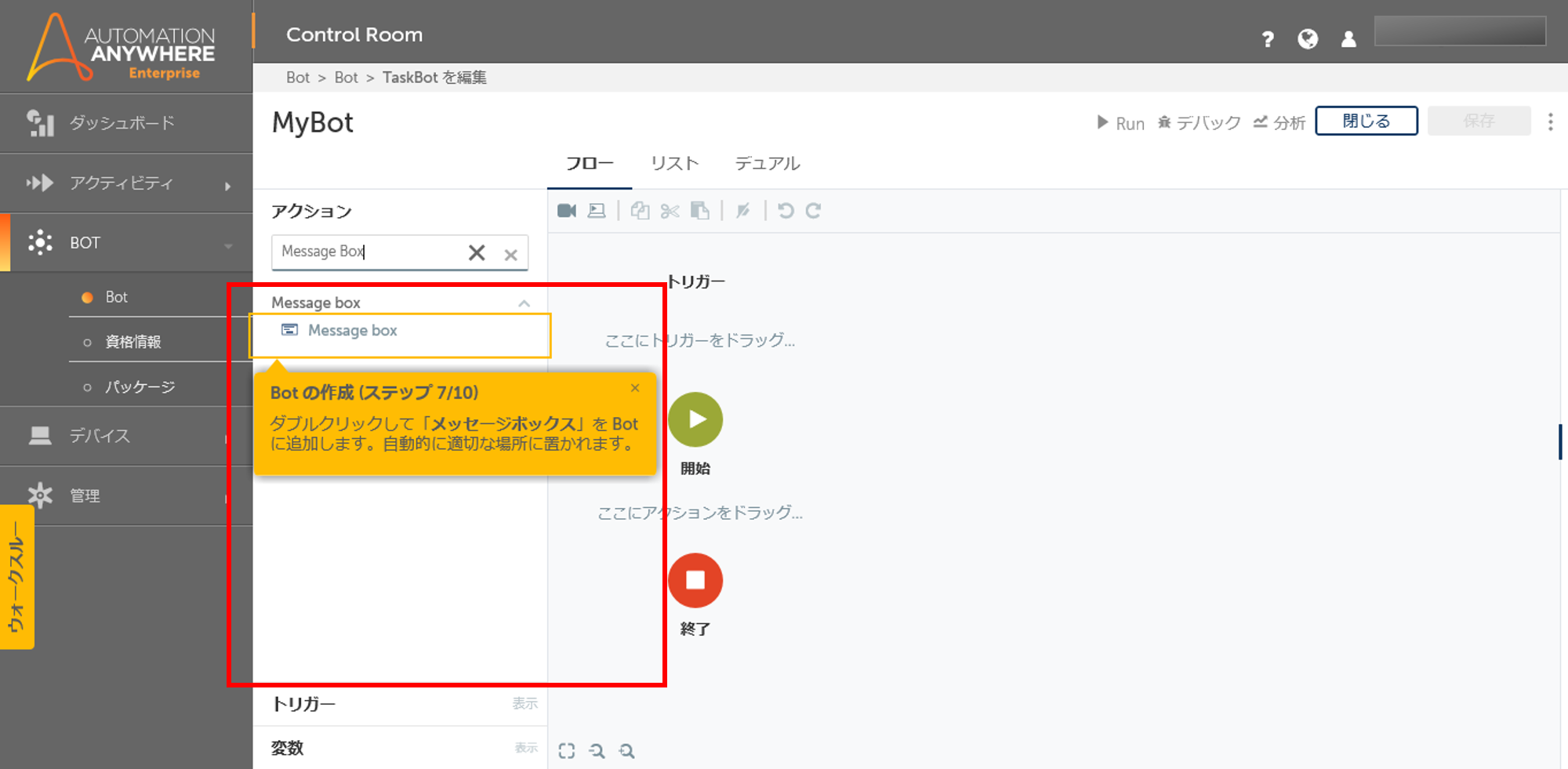Clear the search text with the large X
This screenshot has width=1568, height=769.
click(x=477, y=252)
